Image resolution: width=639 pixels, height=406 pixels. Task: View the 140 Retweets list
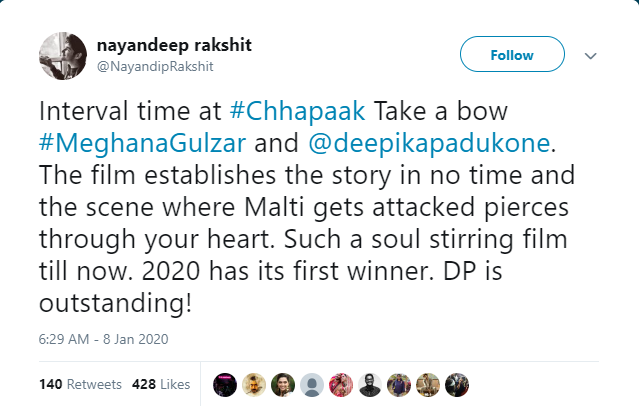click(80, 384)
